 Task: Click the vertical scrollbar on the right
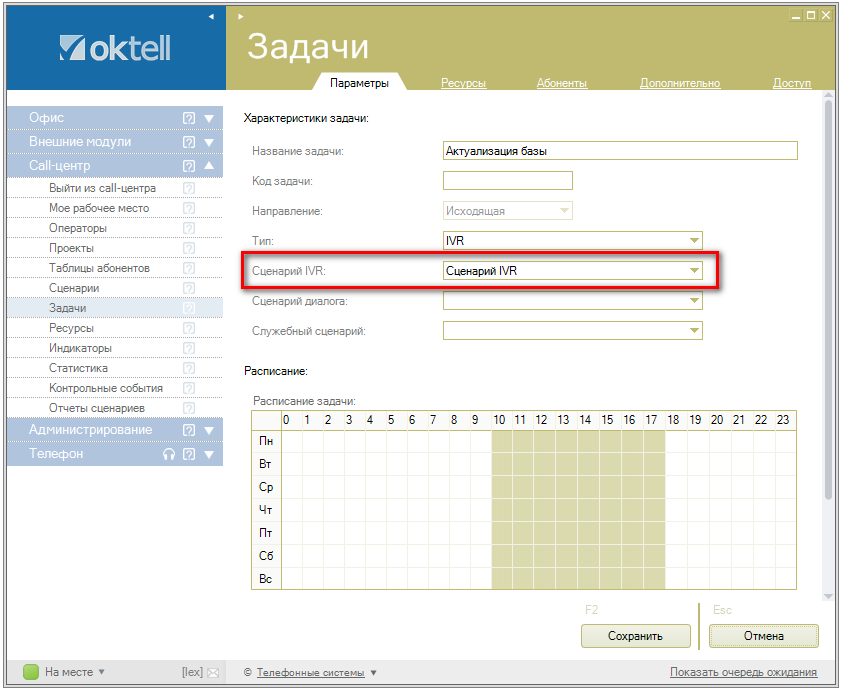[827, 300]
